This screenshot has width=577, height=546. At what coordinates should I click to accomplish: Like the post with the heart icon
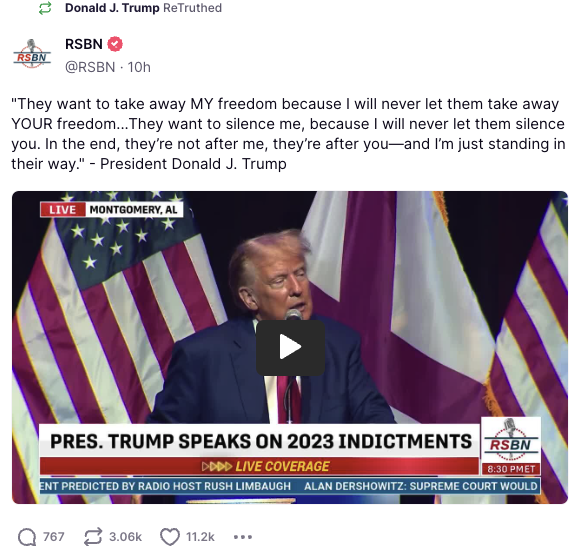(170, 536)
